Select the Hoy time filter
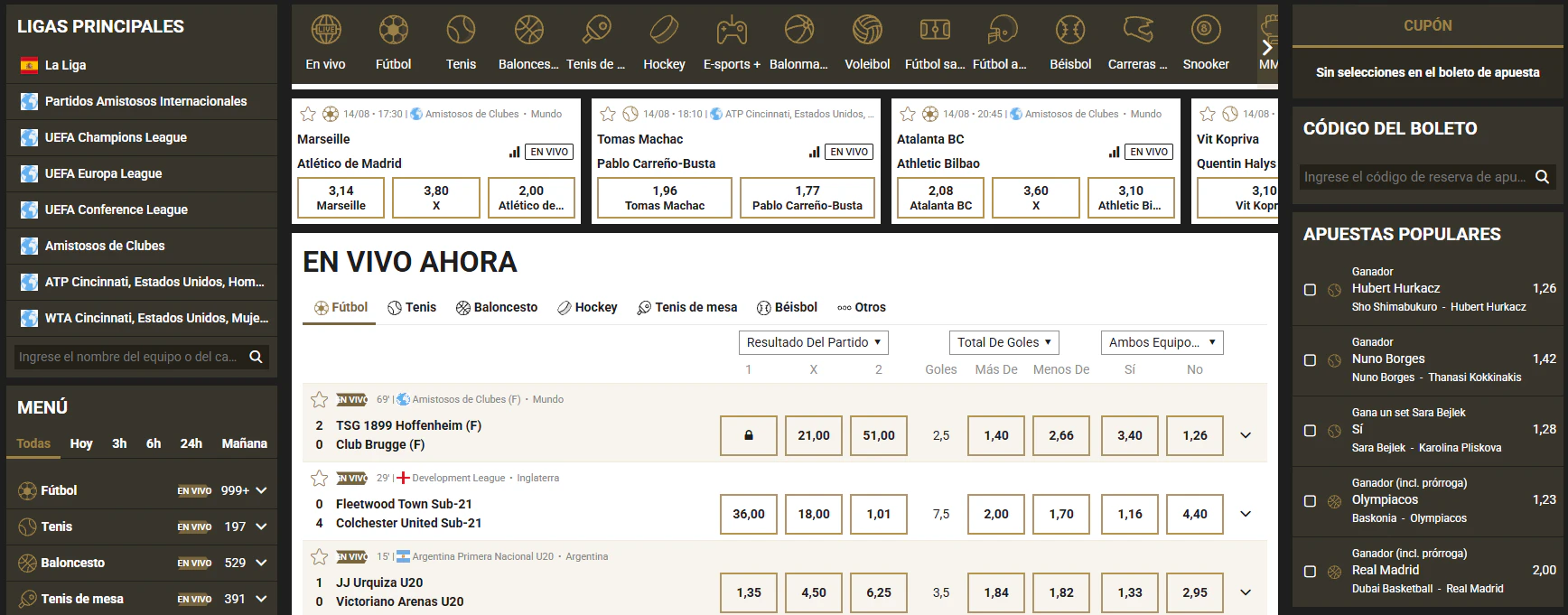This screenshot has height=615, width=1568. point(81,443)
